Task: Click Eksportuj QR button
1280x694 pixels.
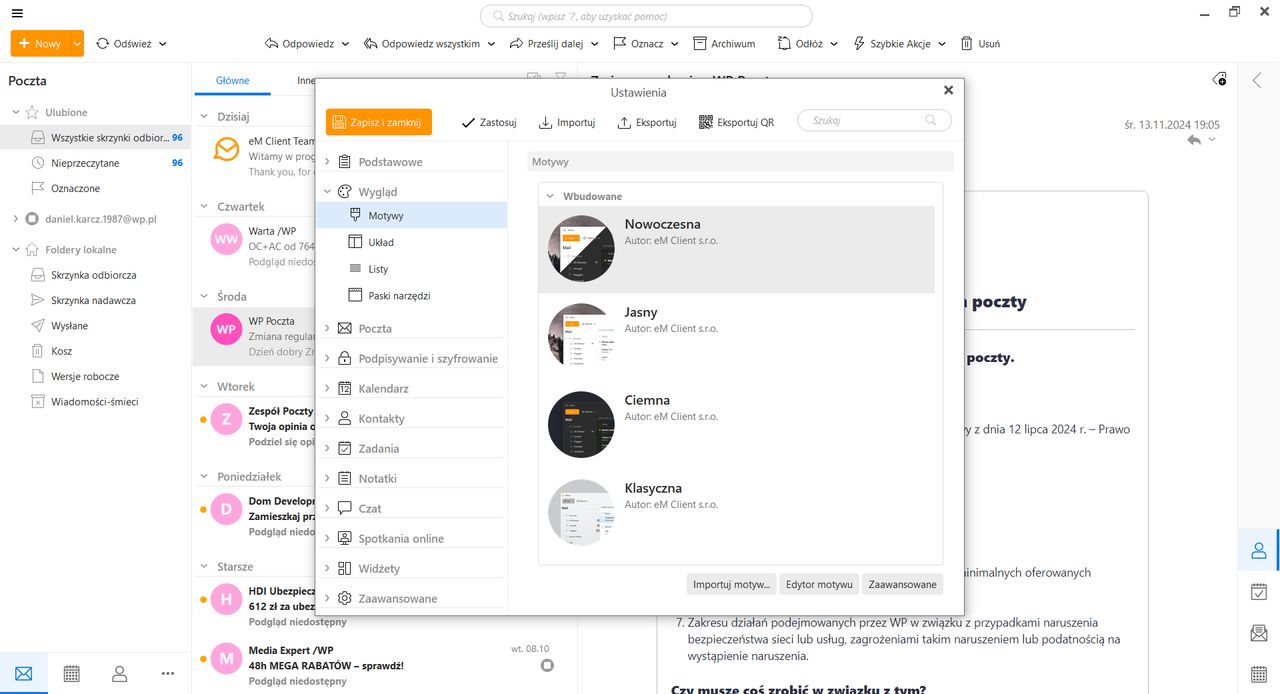Action: [736, 122]
